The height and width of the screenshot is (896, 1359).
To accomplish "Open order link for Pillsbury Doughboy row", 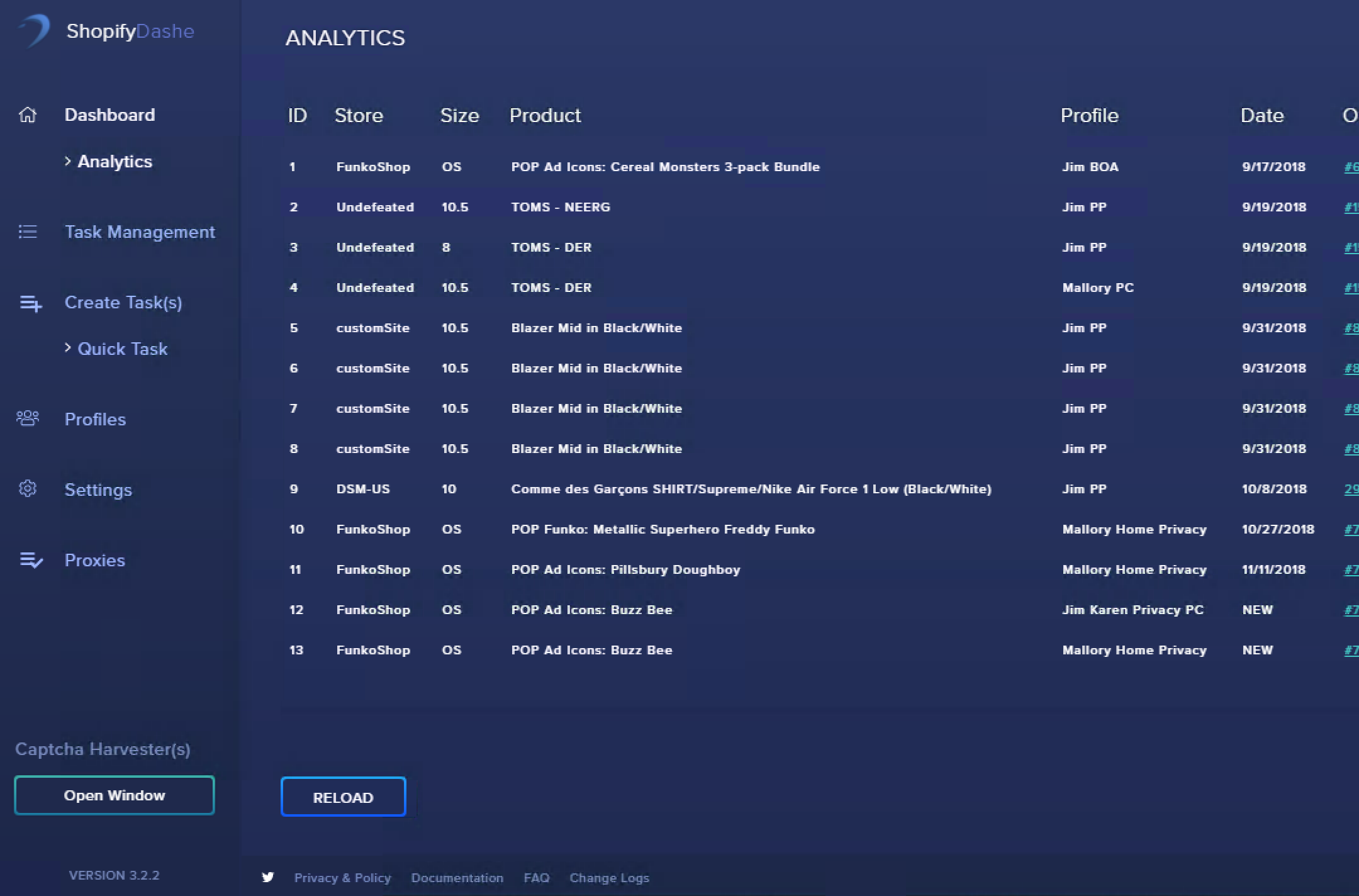I will pyautogui.click(x=1351, y=569).
